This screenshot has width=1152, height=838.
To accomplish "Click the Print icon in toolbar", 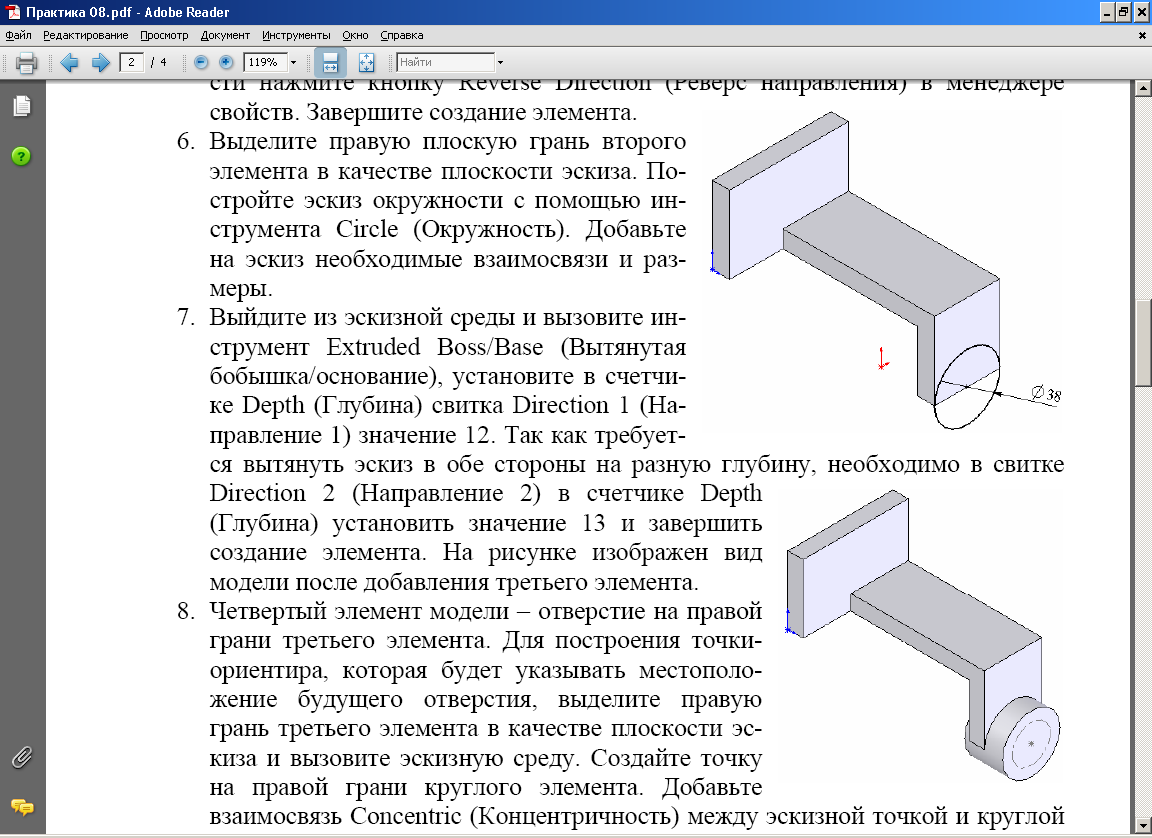I will (x=26, y=63).
